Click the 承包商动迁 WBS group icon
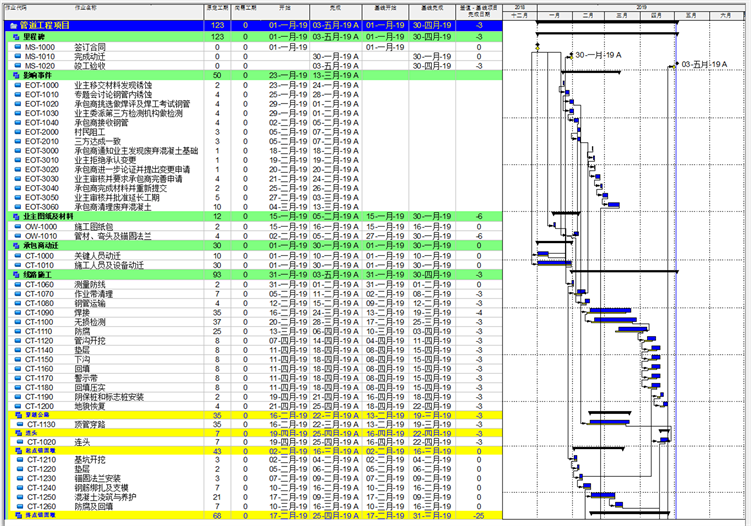Viewport: 751px width, 526px height. coord(14,245)
